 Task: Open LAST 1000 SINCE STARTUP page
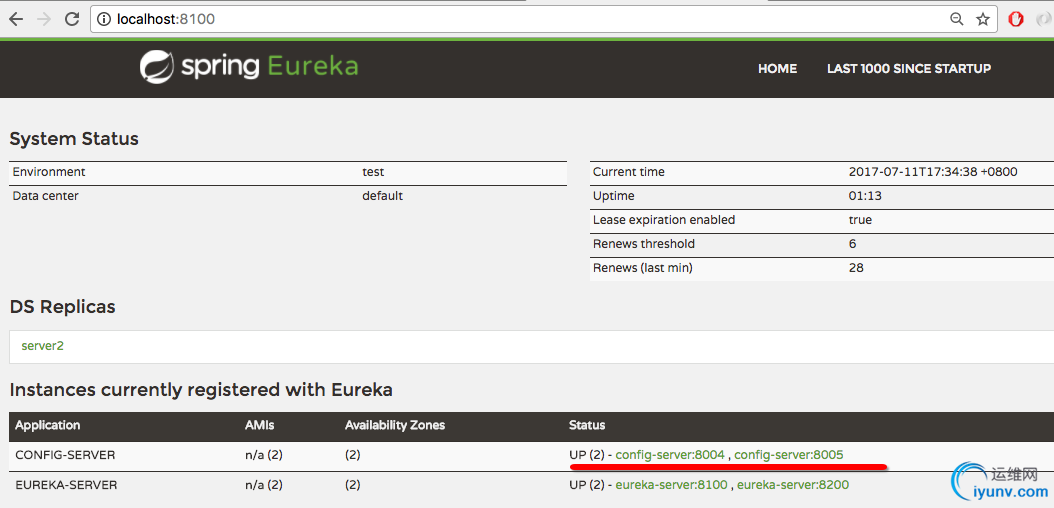pyautogui.click(x=909, y=69)
